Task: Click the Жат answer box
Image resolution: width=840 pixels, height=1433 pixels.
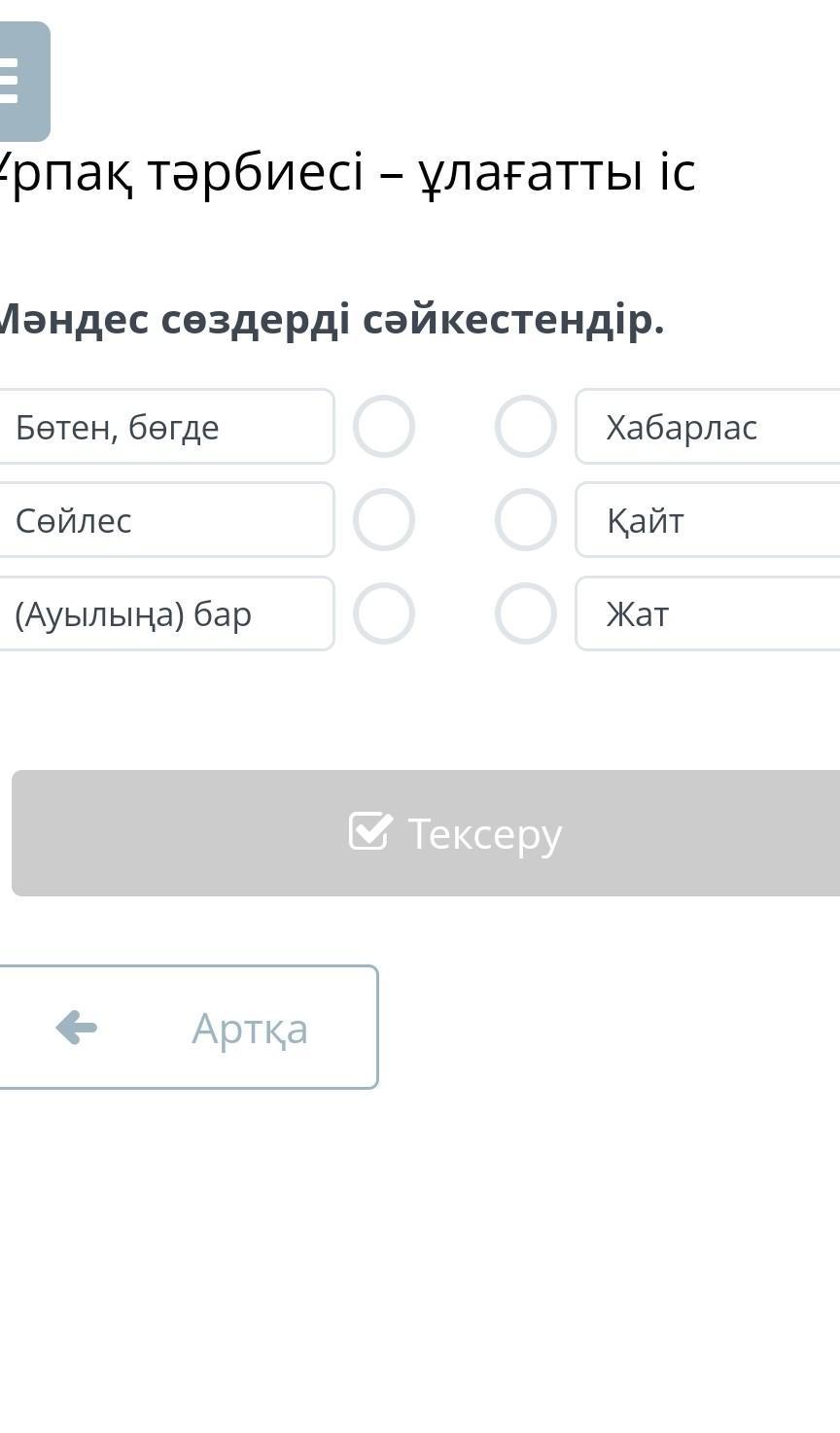Action: click(708, 613)
